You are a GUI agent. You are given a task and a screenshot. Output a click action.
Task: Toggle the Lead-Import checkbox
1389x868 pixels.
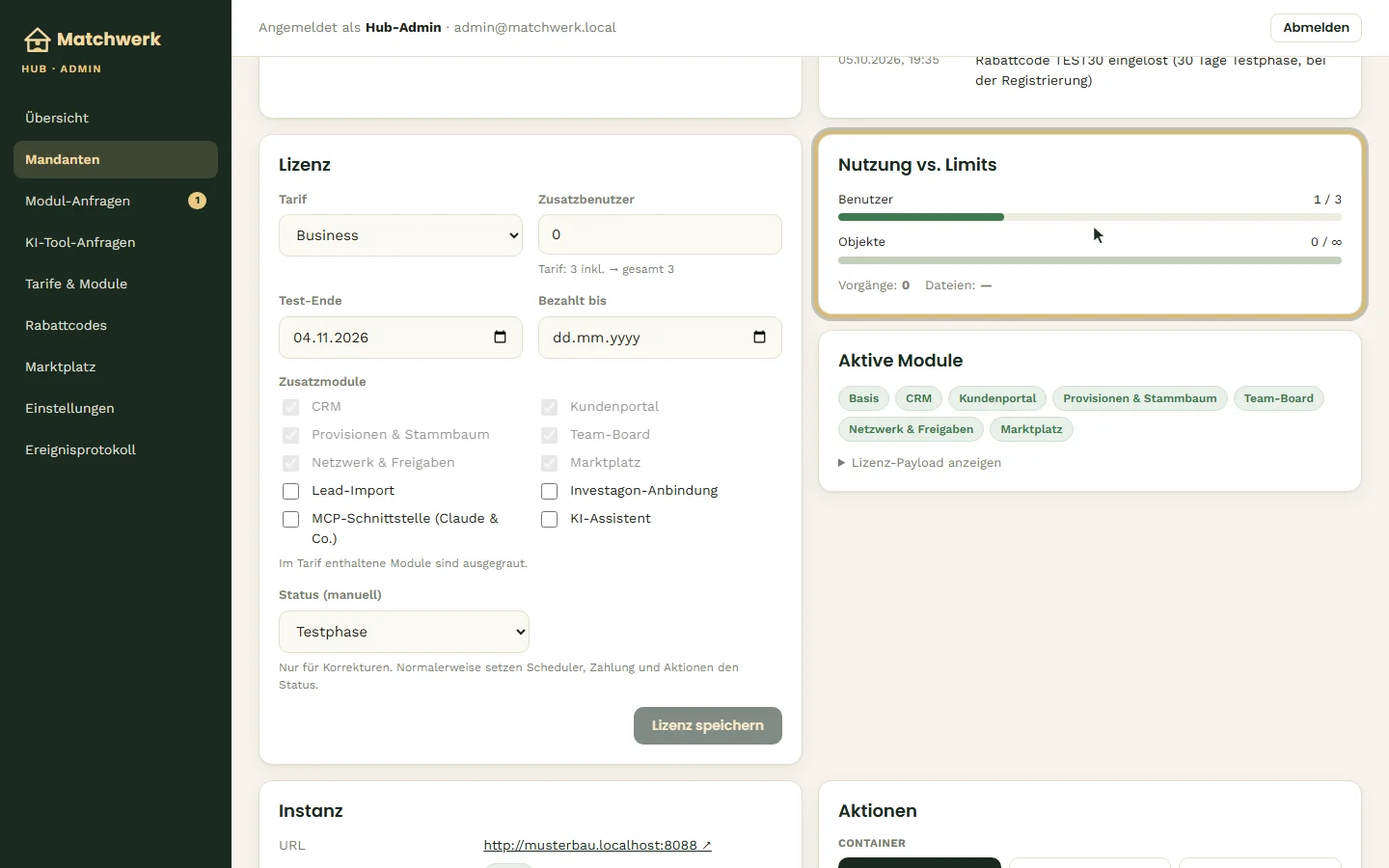tap(290, 491)
